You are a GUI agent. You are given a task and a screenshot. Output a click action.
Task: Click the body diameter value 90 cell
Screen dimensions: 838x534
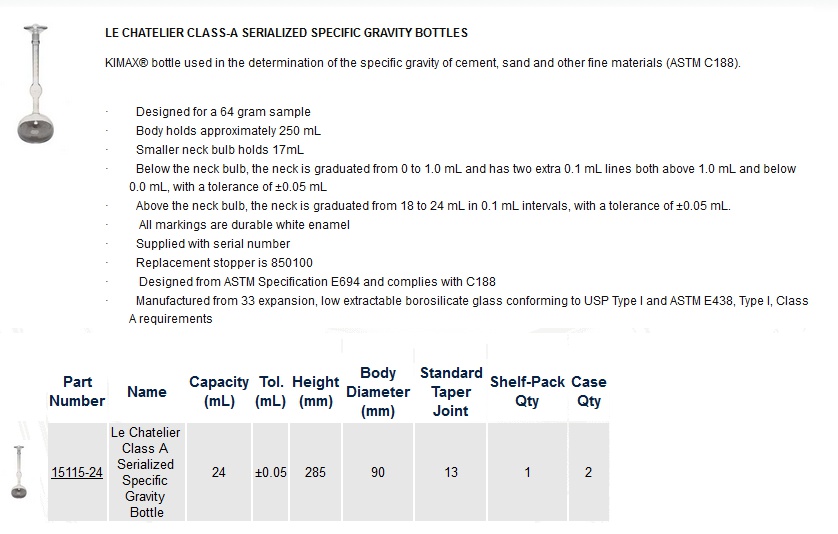(378, 472)
